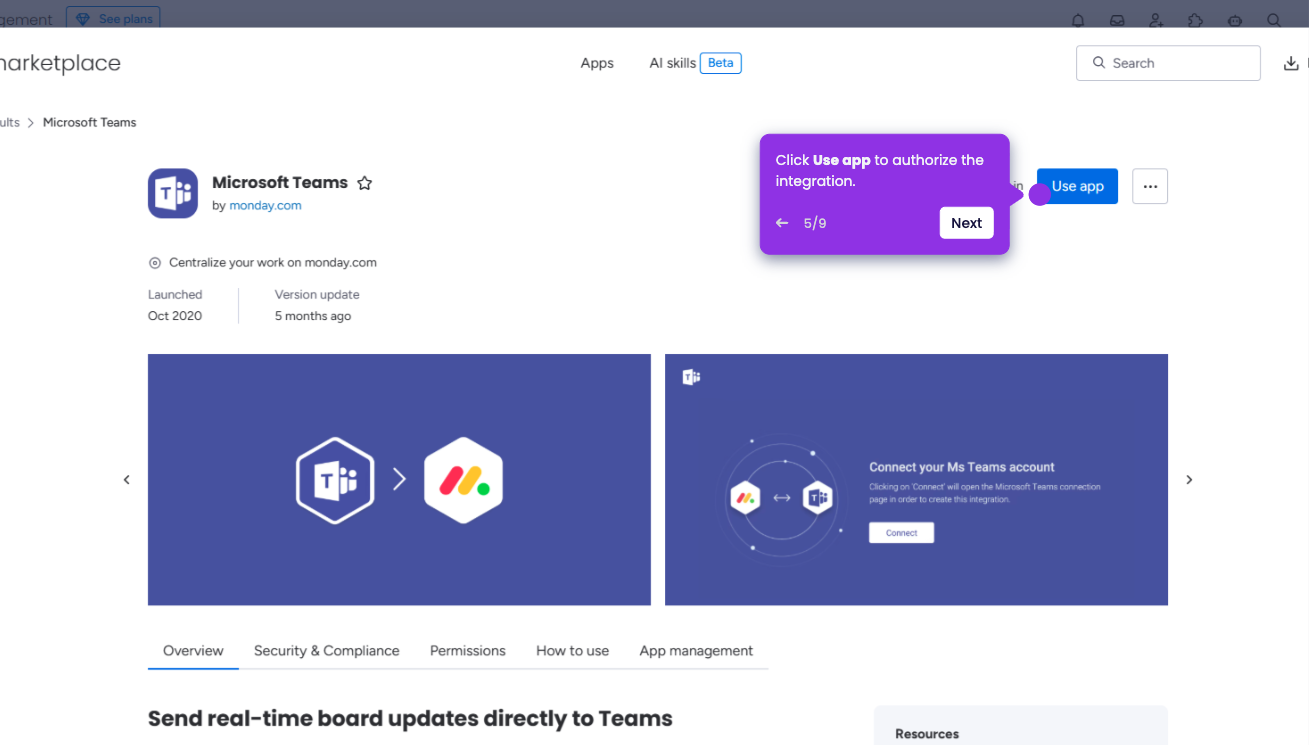
Task: Open the How to use tab
Action: 572,651
